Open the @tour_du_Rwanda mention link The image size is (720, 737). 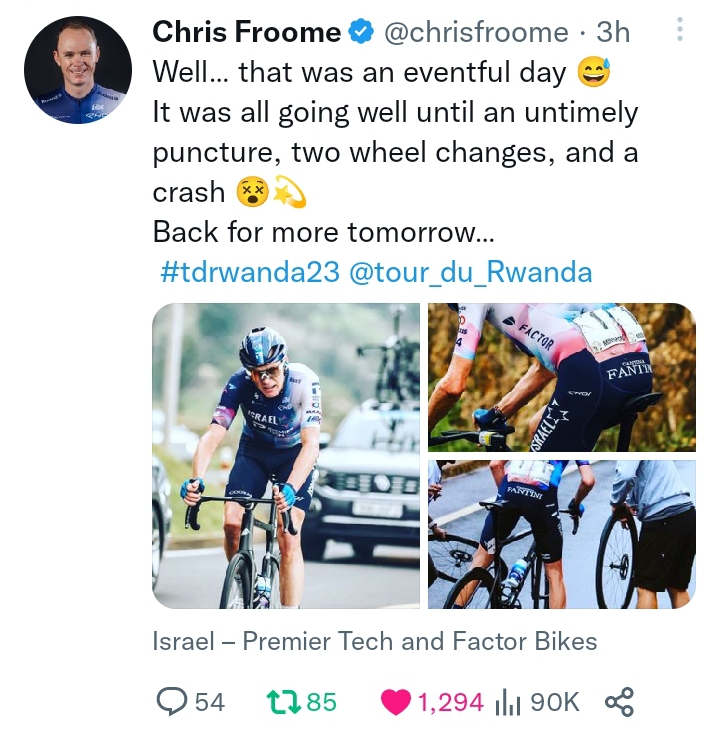pyautogui.click(x=470, y=272)
